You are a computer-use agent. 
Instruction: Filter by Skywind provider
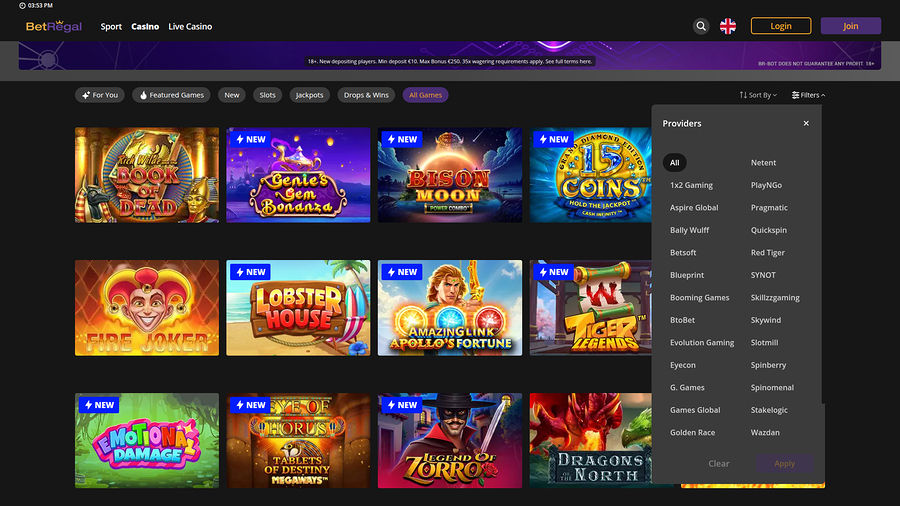click(766, 320)
